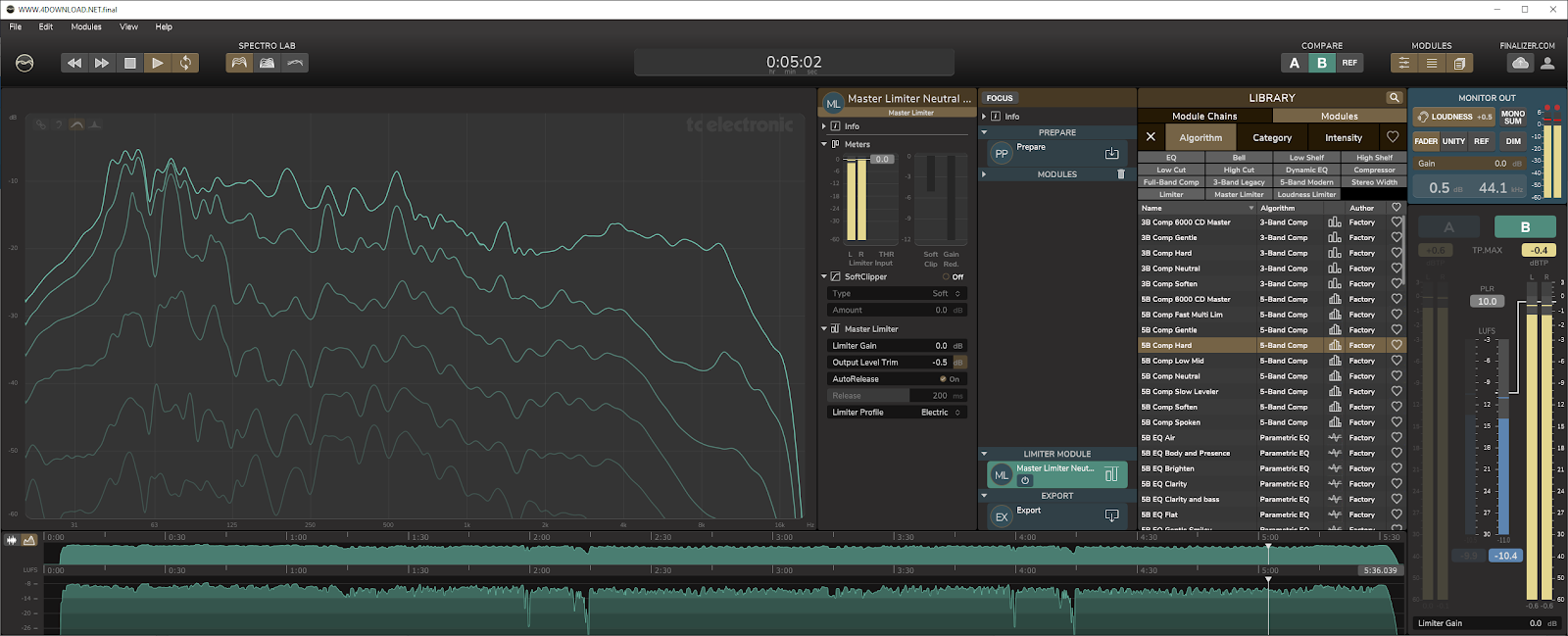Filter library by Dynamic EQ
The width and height of the screenshot is (1568, 636).
1306,170
